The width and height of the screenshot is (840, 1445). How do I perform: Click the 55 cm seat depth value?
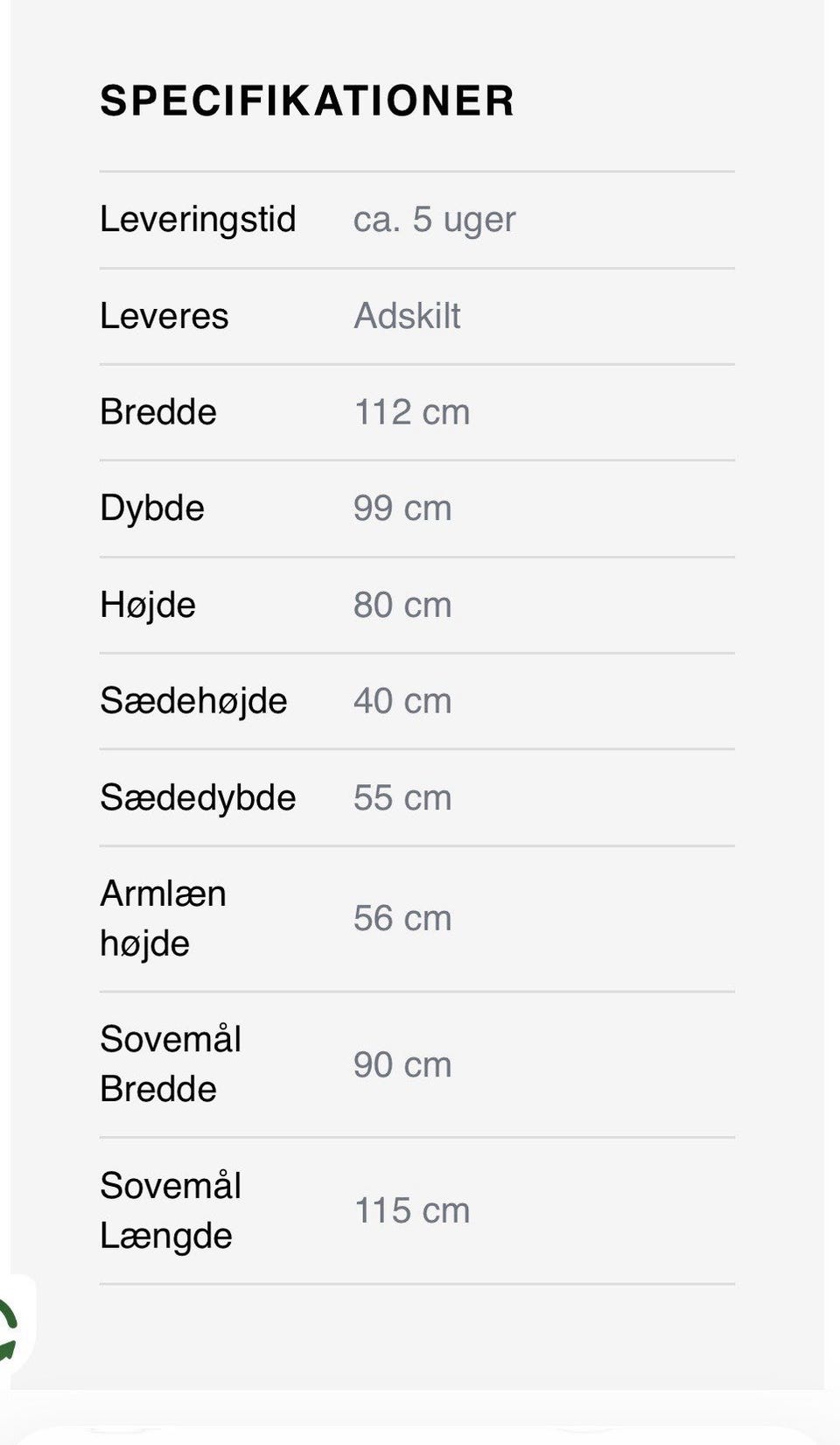pos(402,797)
